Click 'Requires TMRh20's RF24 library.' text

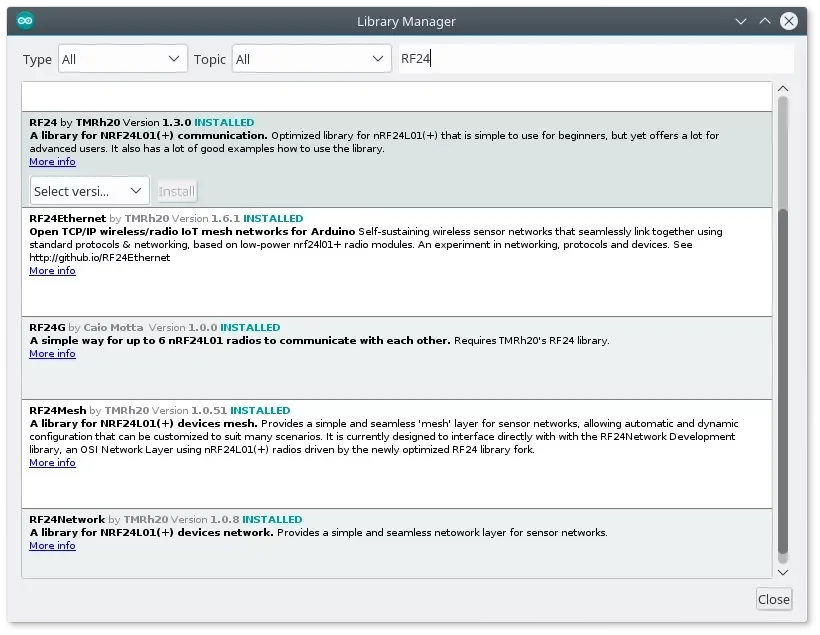(532, 341)
